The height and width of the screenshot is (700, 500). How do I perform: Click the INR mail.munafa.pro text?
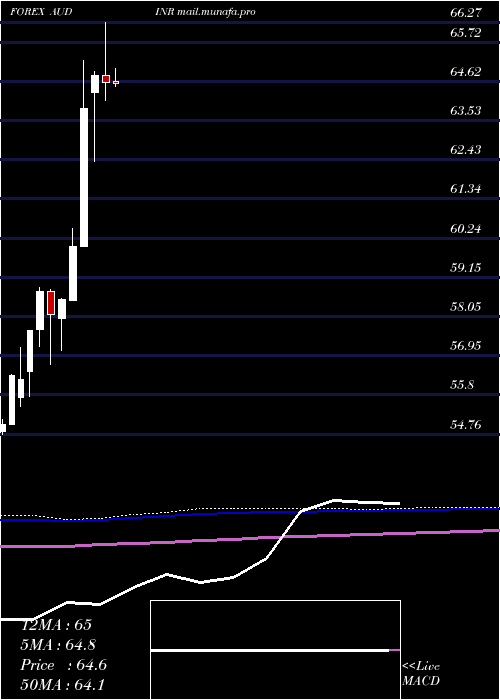205,12
